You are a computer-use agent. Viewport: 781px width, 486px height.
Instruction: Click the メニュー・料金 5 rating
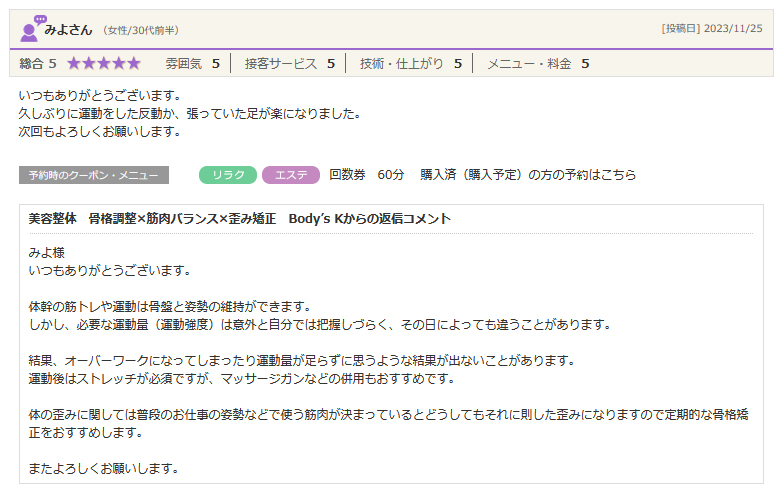[x=537, y=63]
